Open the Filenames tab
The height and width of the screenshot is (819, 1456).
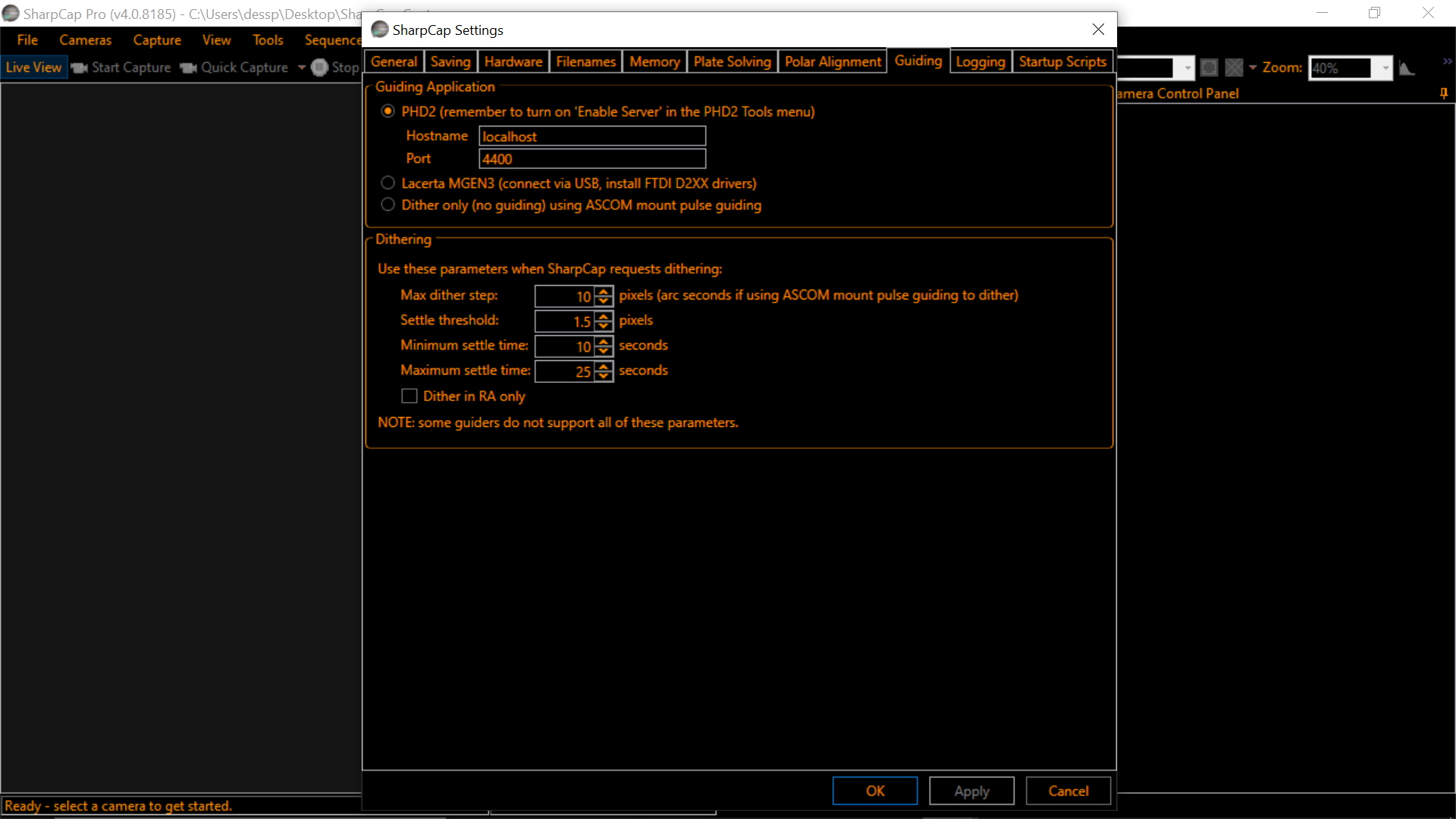tap(585, 61)
